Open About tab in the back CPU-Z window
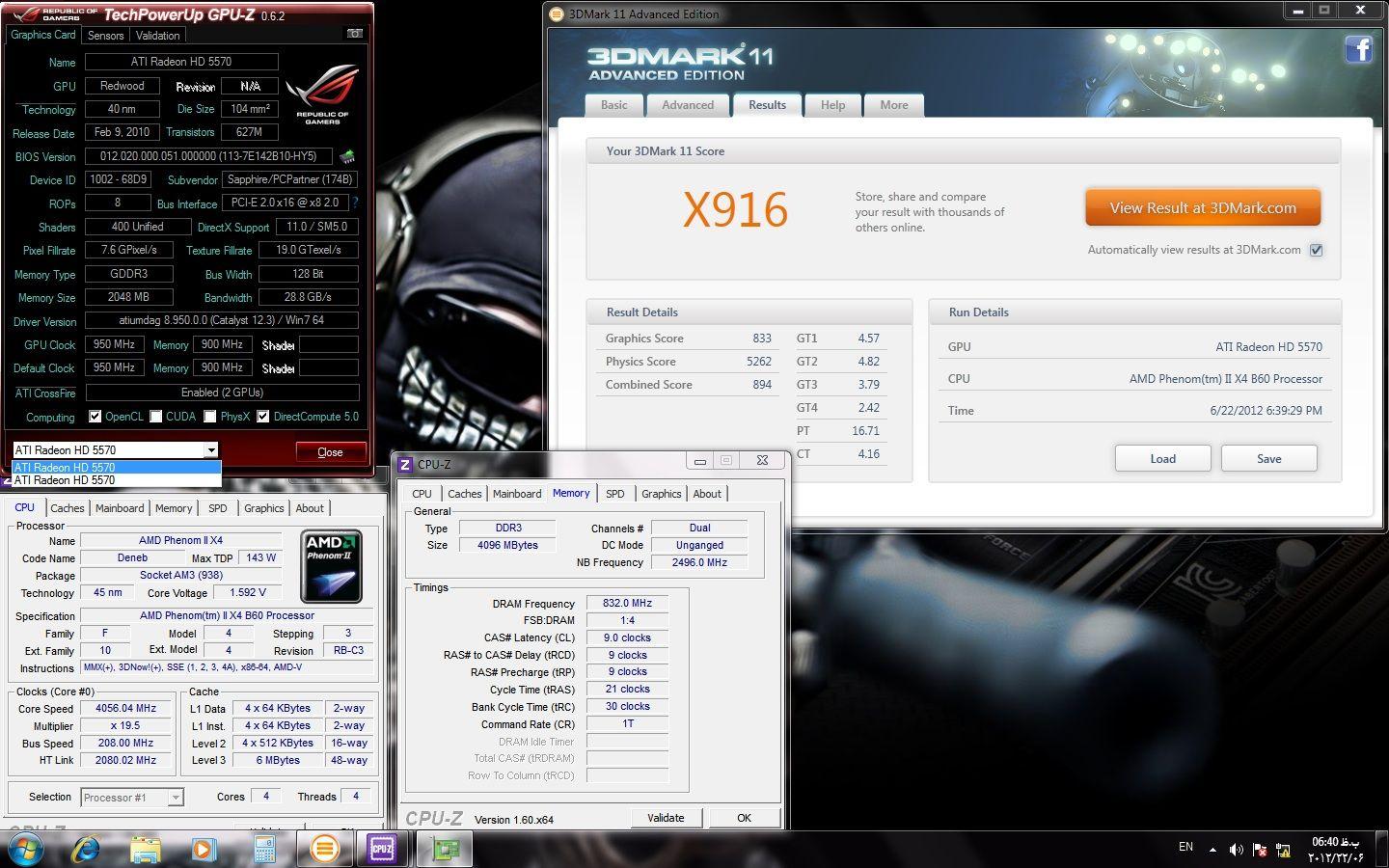 [310, 508]
